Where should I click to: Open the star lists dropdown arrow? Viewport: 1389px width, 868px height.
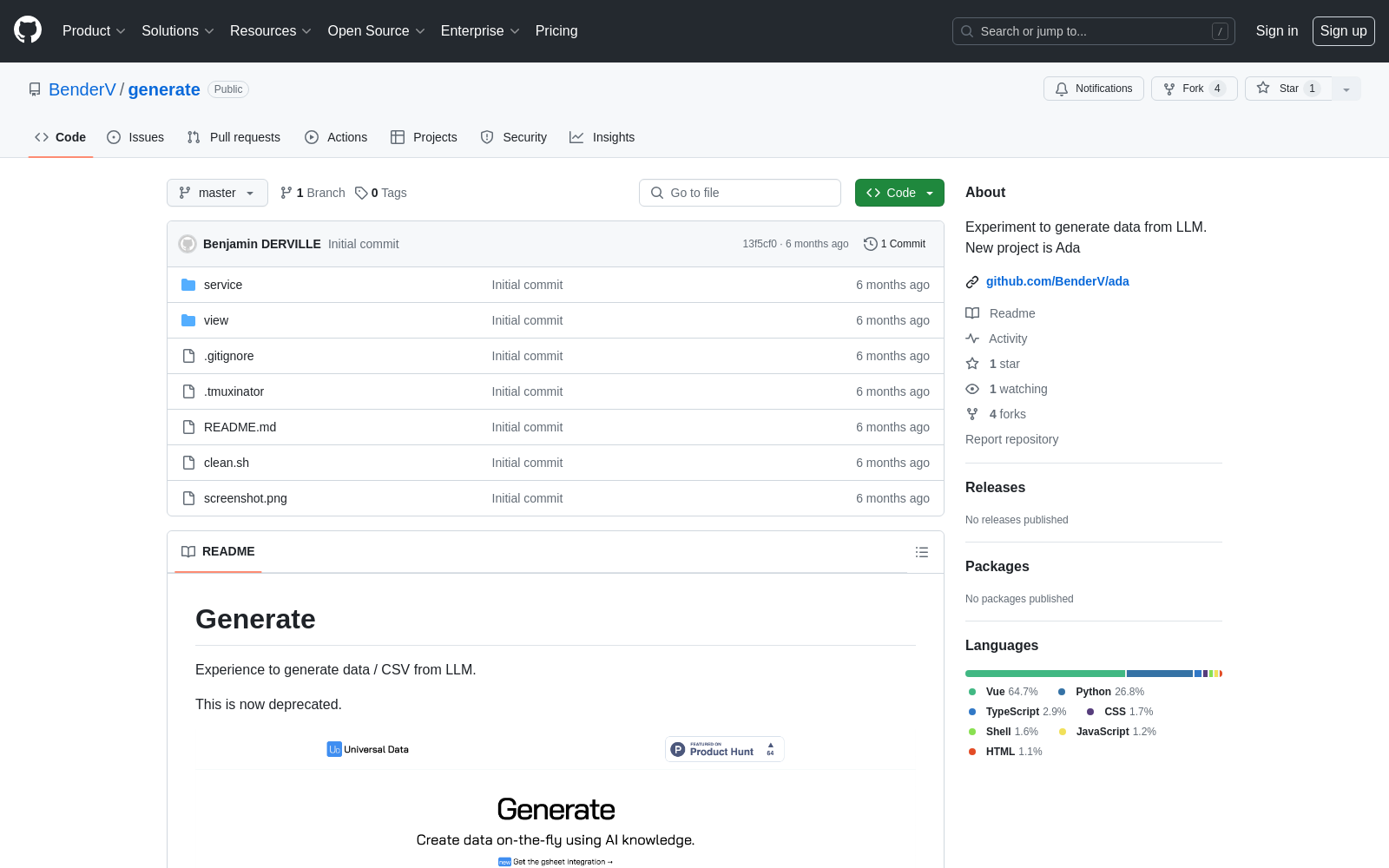[x=1346, y=89]
